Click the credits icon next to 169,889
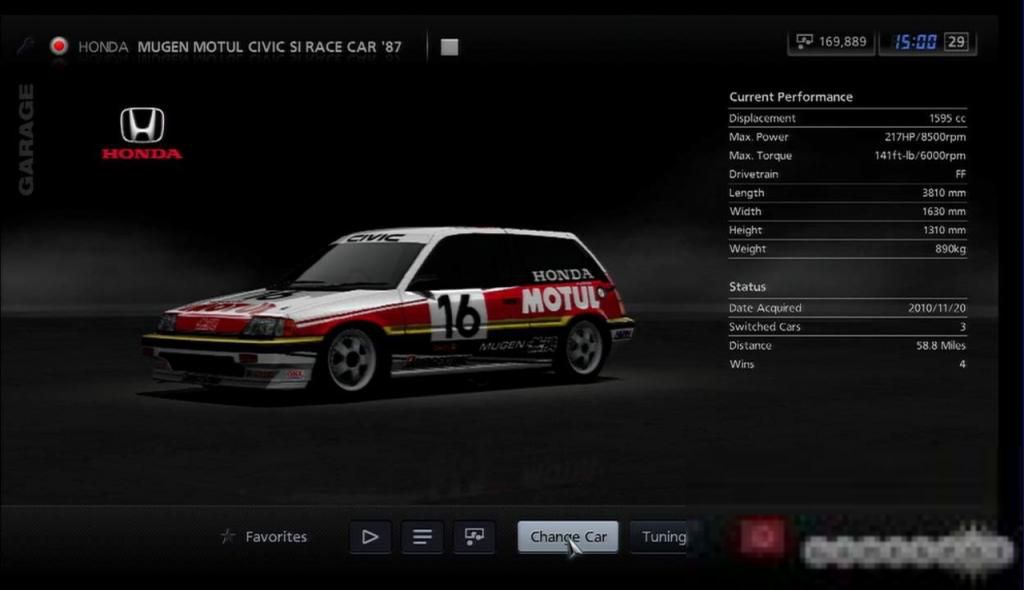This screenshot has width=1024, height=590. pos(805,42)
